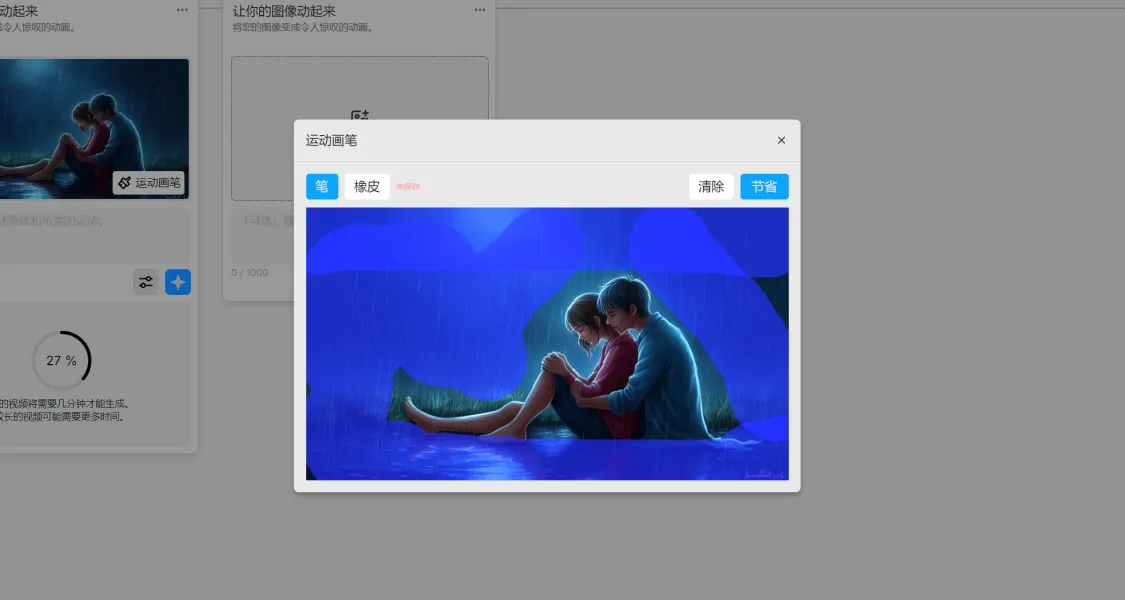Click the 运动画笔 brush badge on the thumbnail
The height and width of the screenshot is (600, 1125).
tap(151, 183)
